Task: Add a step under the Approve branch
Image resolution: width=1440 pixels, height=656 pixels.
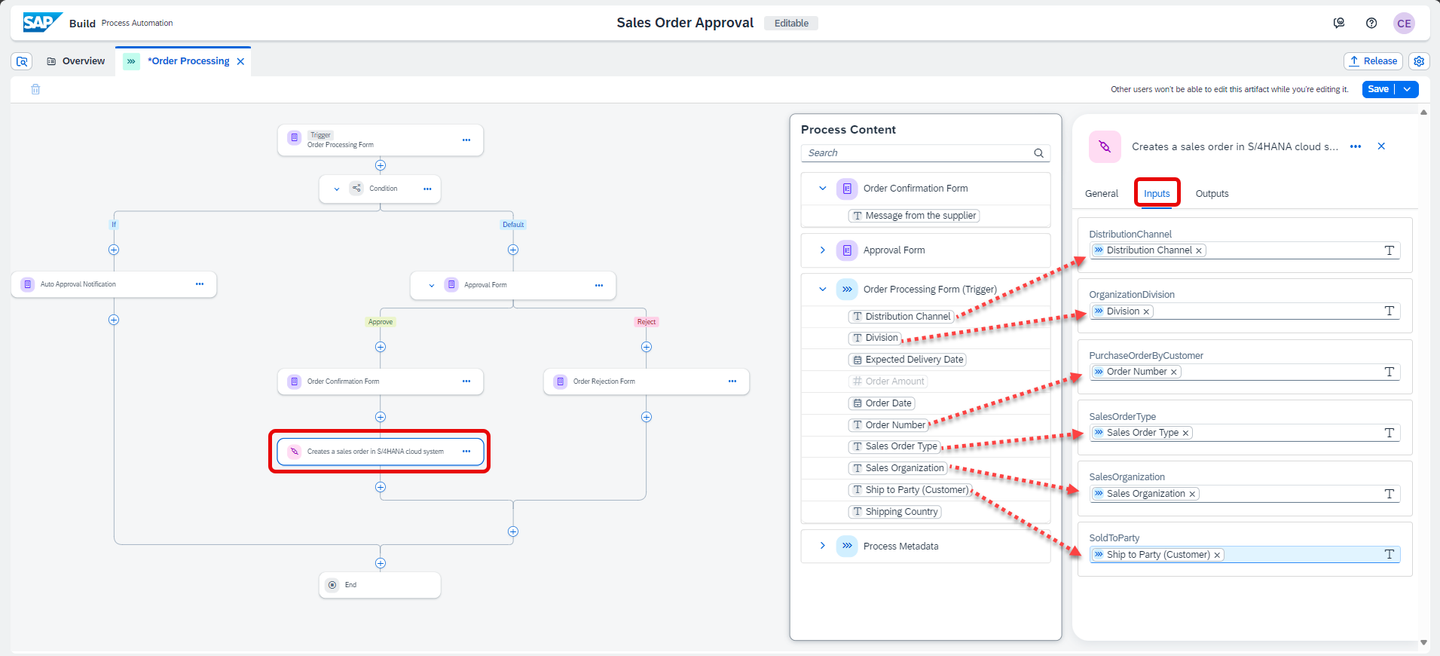Action: 380,347
